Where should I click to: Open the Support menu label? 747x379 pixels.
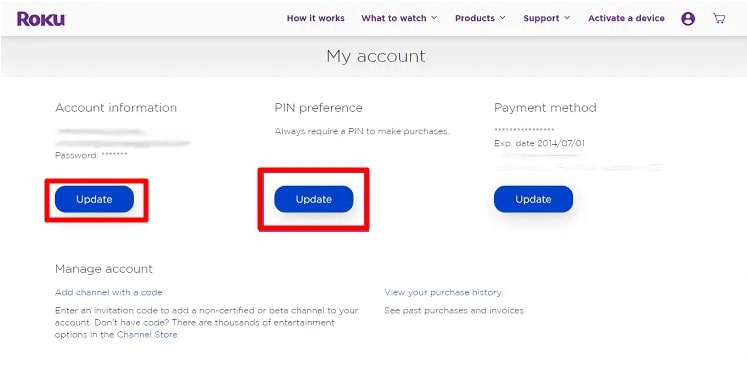(541, 18)
